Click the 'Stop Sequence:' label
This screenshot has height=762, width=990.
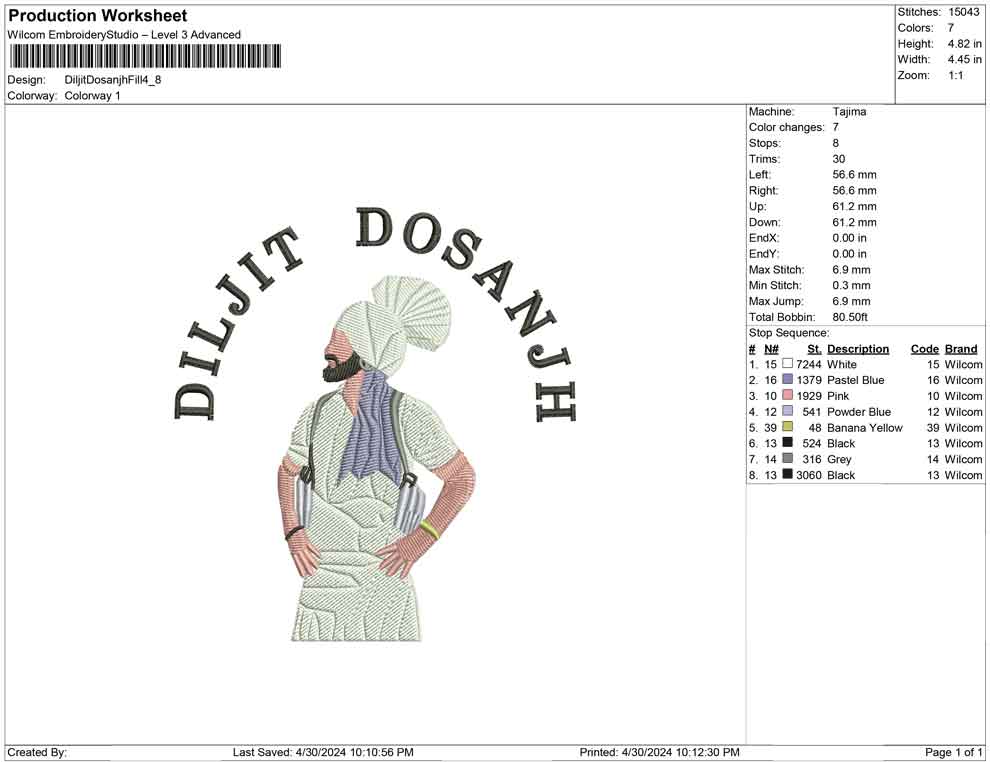(789, 333)
